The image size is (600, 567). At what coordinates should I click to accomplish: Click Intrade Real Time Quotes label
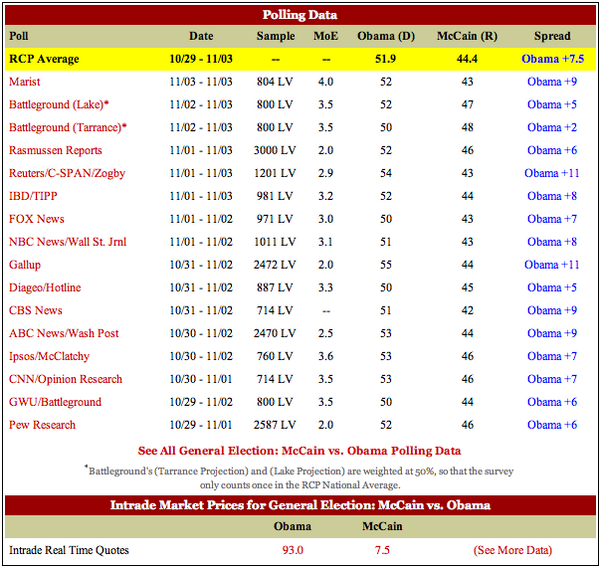point(69,550)
